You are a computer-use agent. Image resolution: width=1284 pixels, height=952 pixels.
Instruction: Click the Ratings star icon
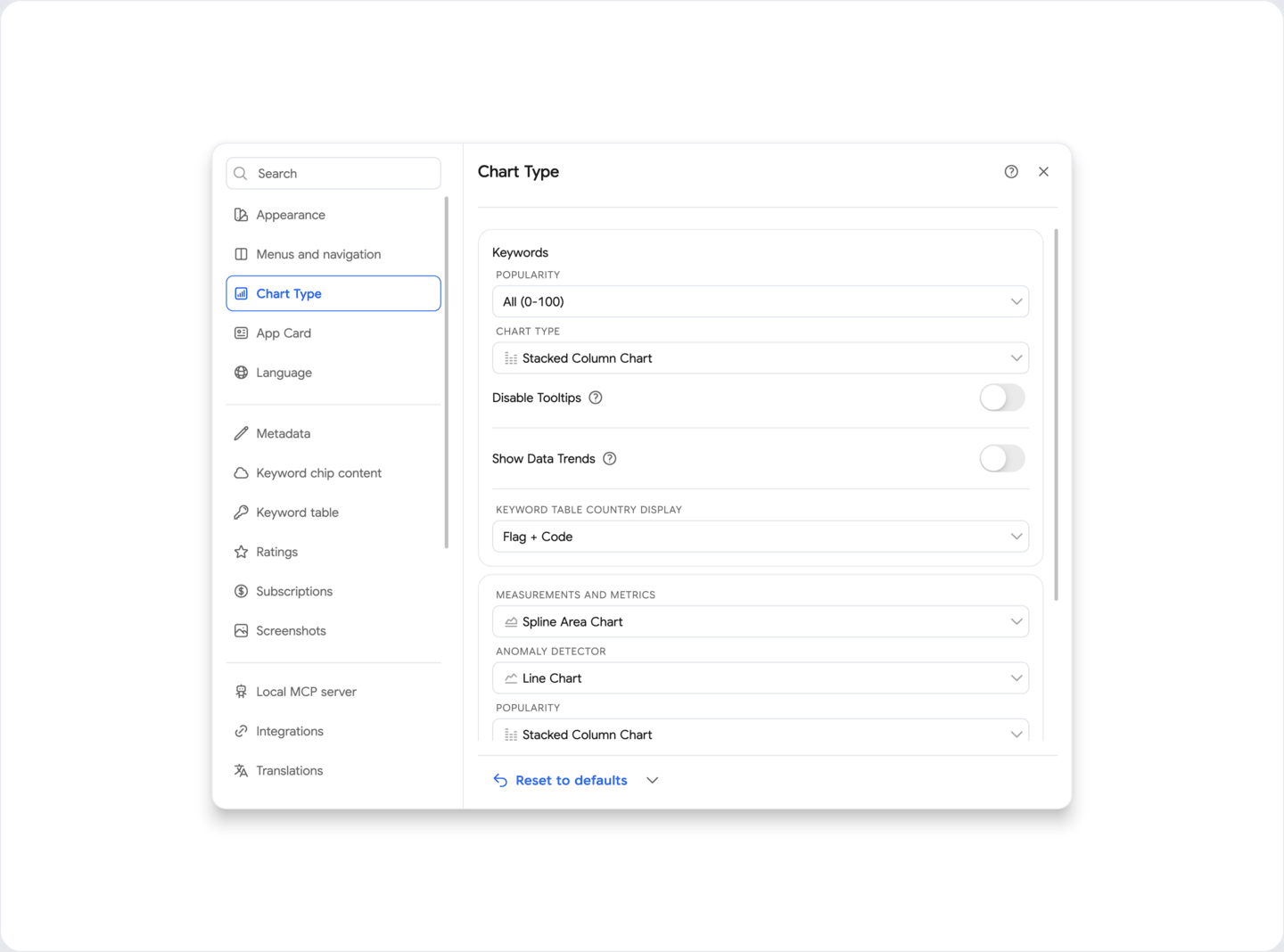241,552
